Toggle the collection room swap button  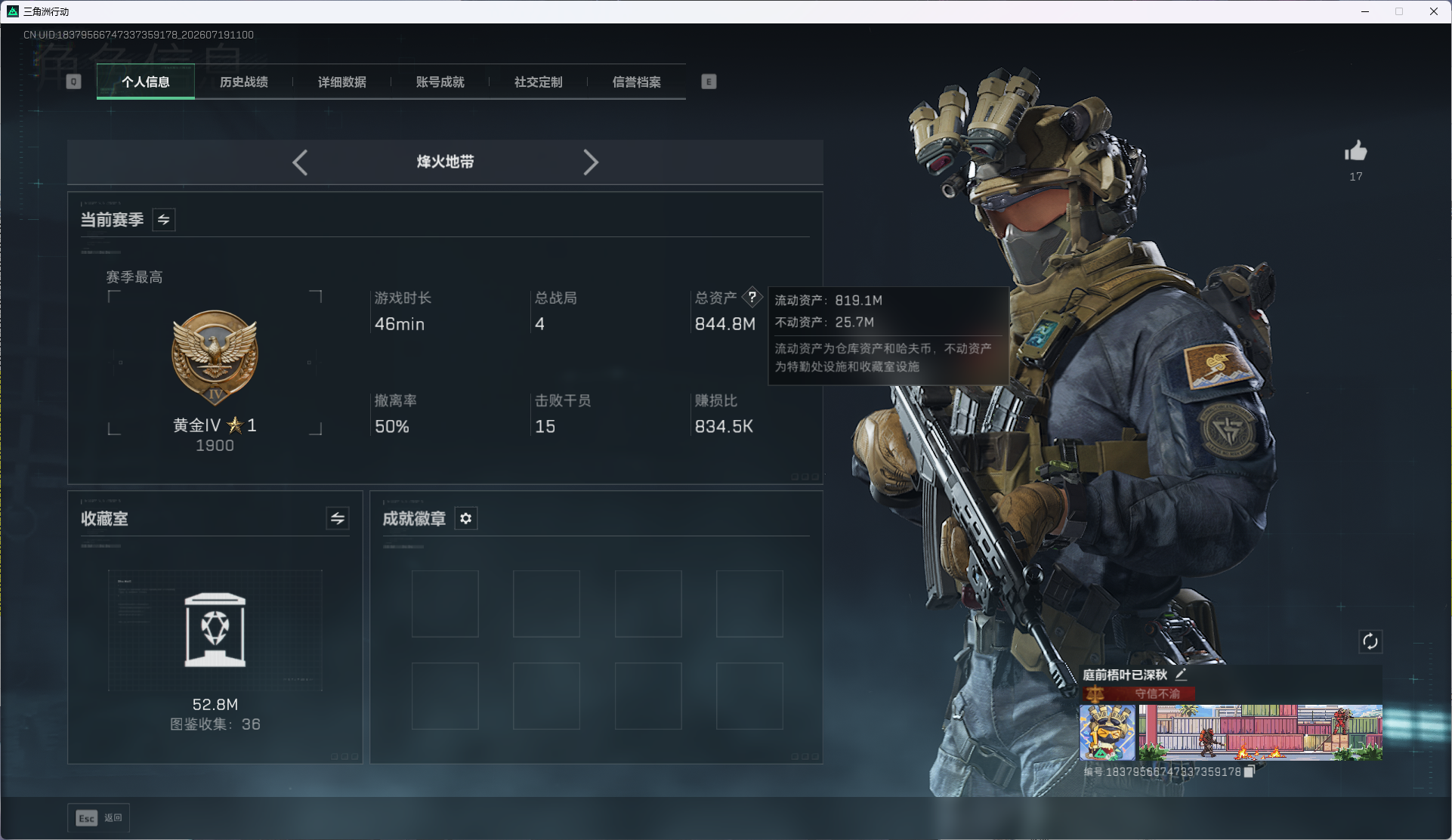coord(338,518)
